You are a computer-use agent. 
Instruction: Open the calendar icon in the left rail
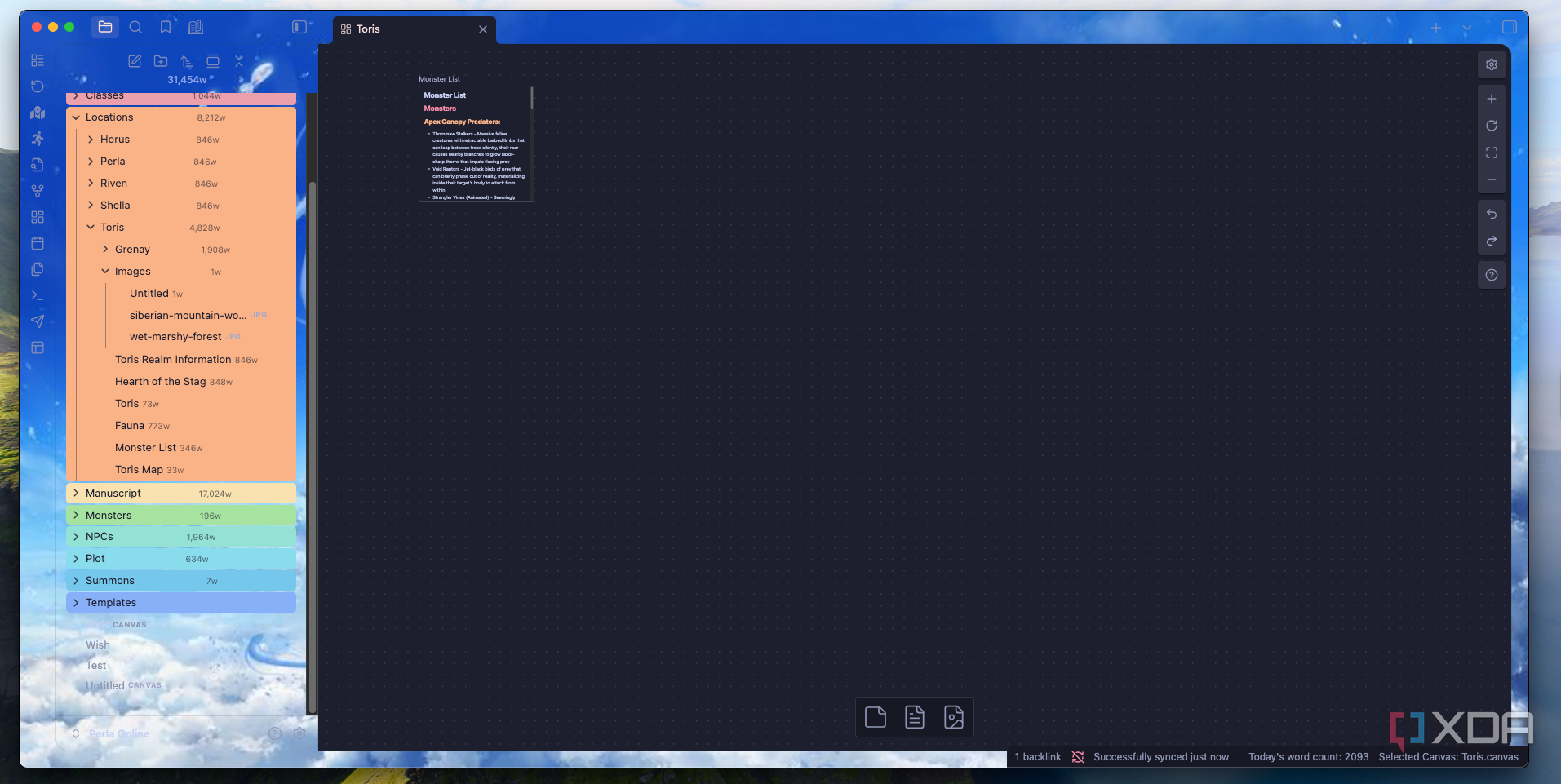pyautogui.click(x=37, y=242)
